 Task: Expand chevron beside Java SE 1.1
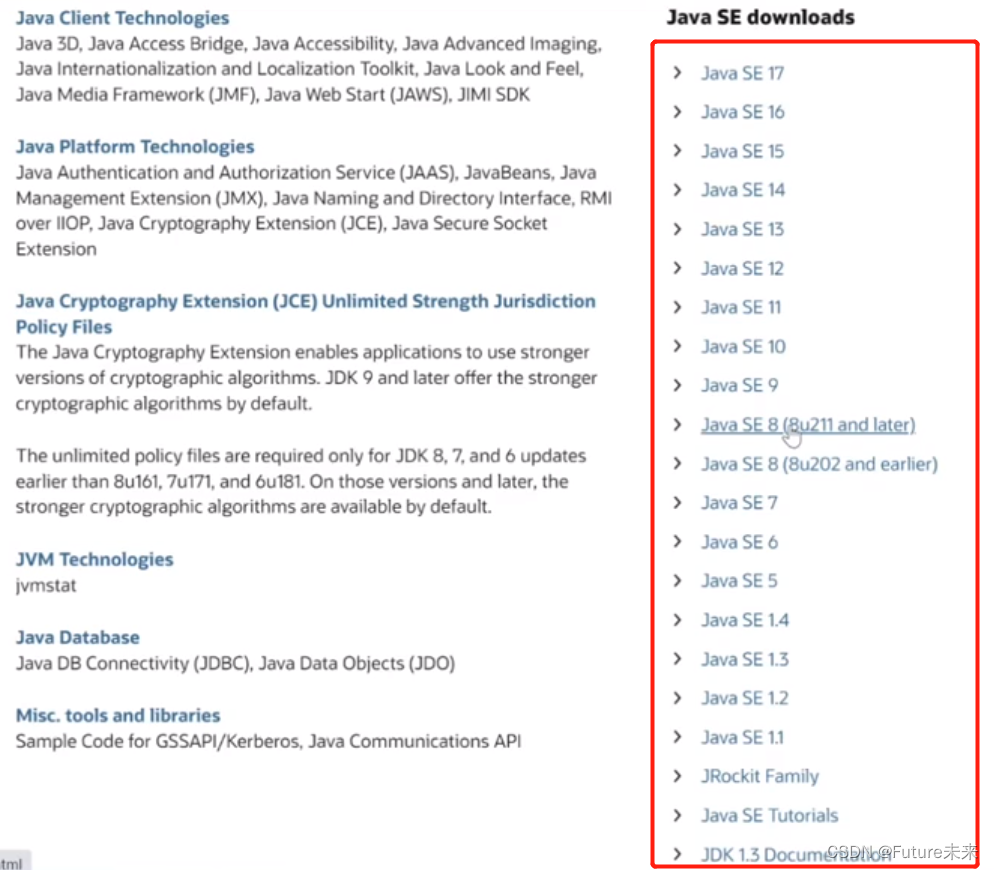(x=678, y=737)
